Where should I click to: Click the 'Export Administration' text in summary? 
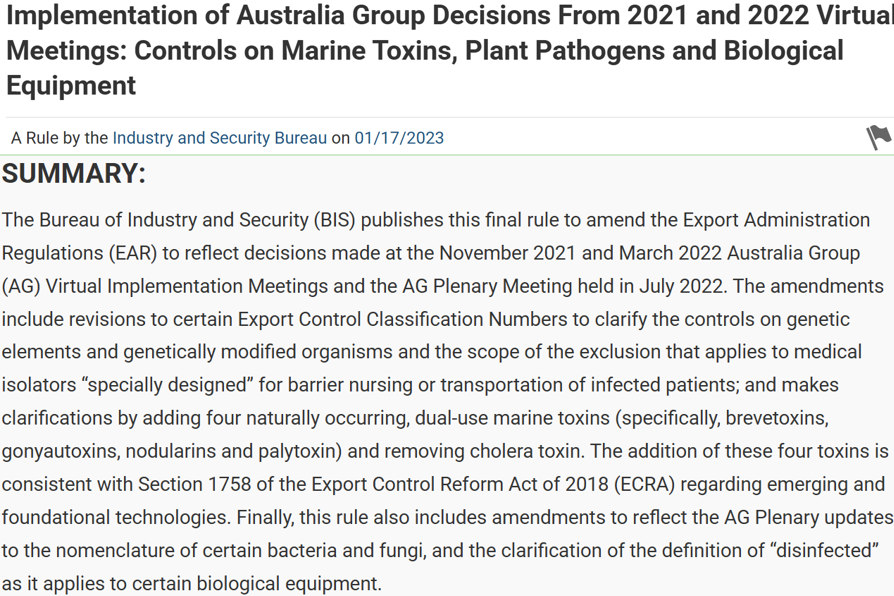(777, 220)
